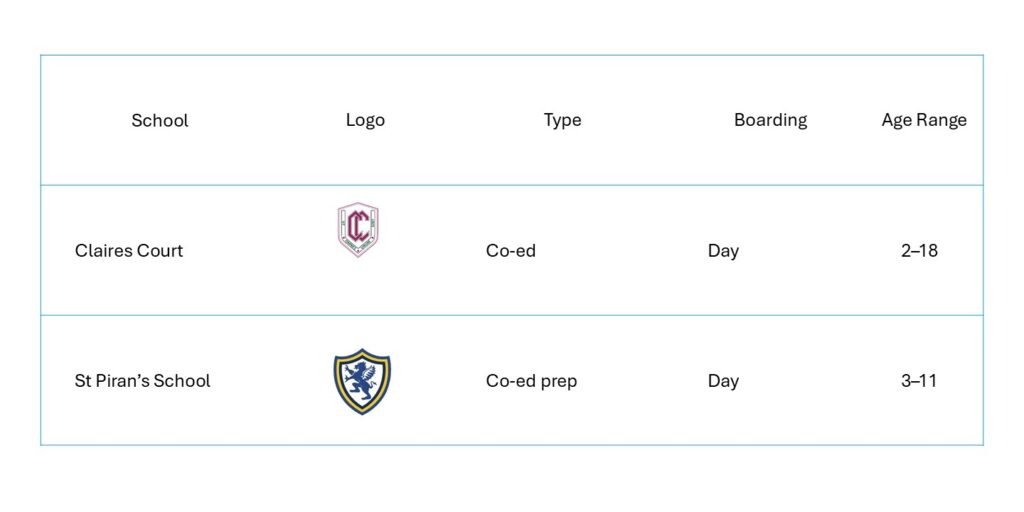Select the Co-ed type cell
Viewport: 1024px width, 512px height.
point(511,251)
